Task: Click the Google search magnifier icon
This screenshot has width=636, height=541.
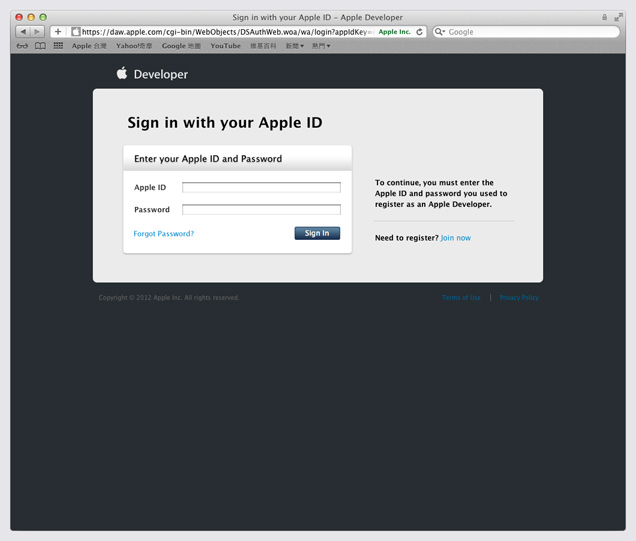Action: [440, 32]
